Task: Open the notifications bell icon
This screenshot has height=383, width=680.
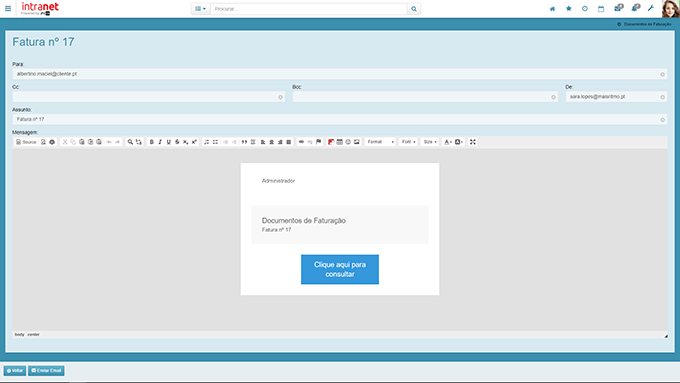Action: 635,8
